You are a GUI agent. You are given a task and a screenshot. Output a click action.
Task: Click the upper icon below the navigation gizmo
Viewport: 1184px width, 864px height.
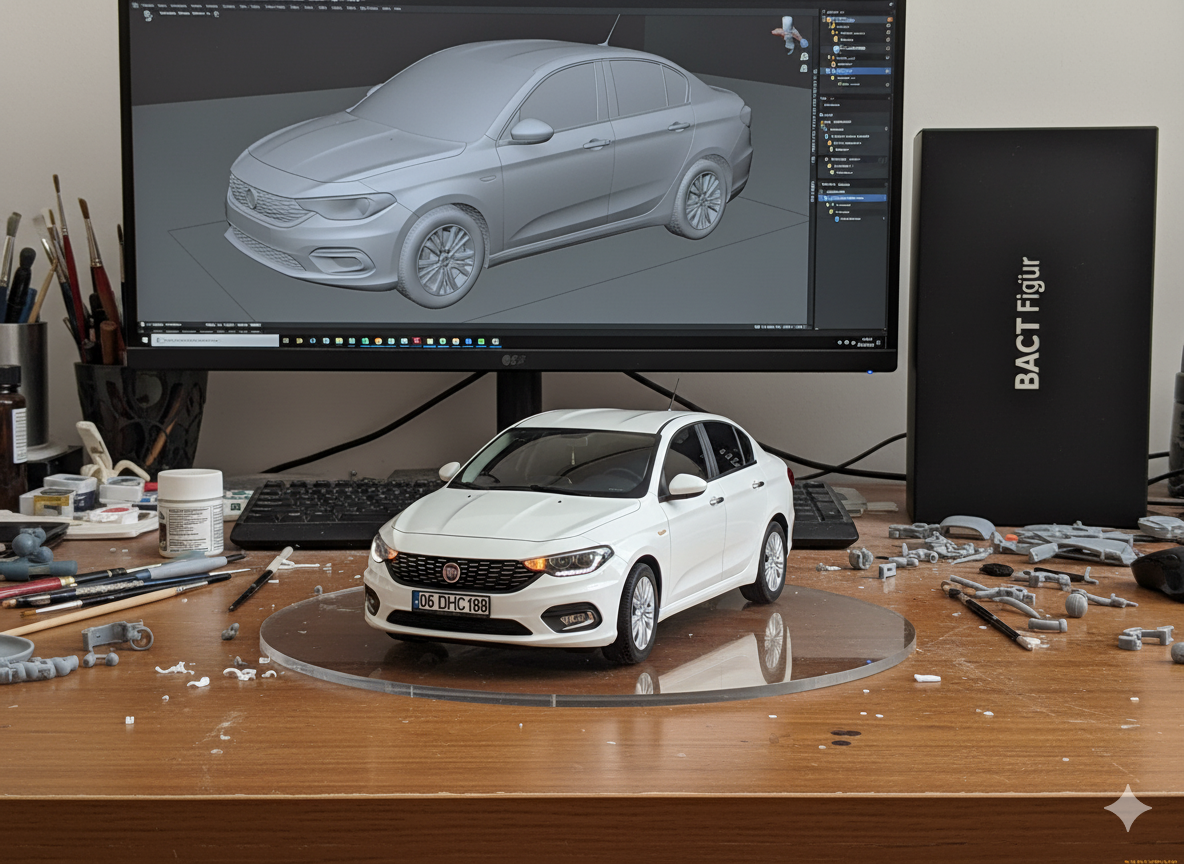pos(804,57)
